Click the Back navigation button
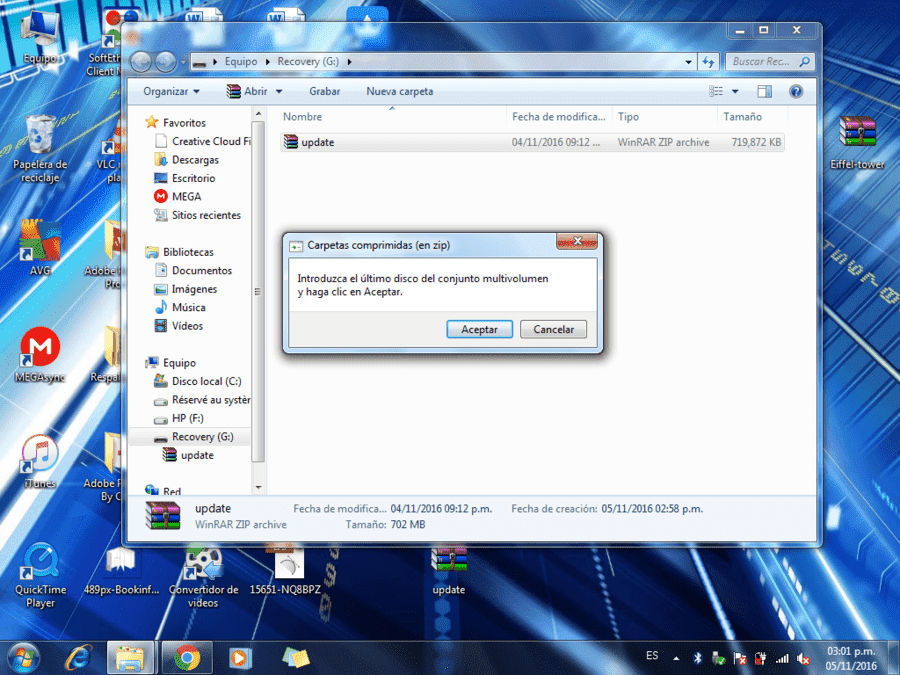Screen dimensions: 900x675 pos(141,61)
